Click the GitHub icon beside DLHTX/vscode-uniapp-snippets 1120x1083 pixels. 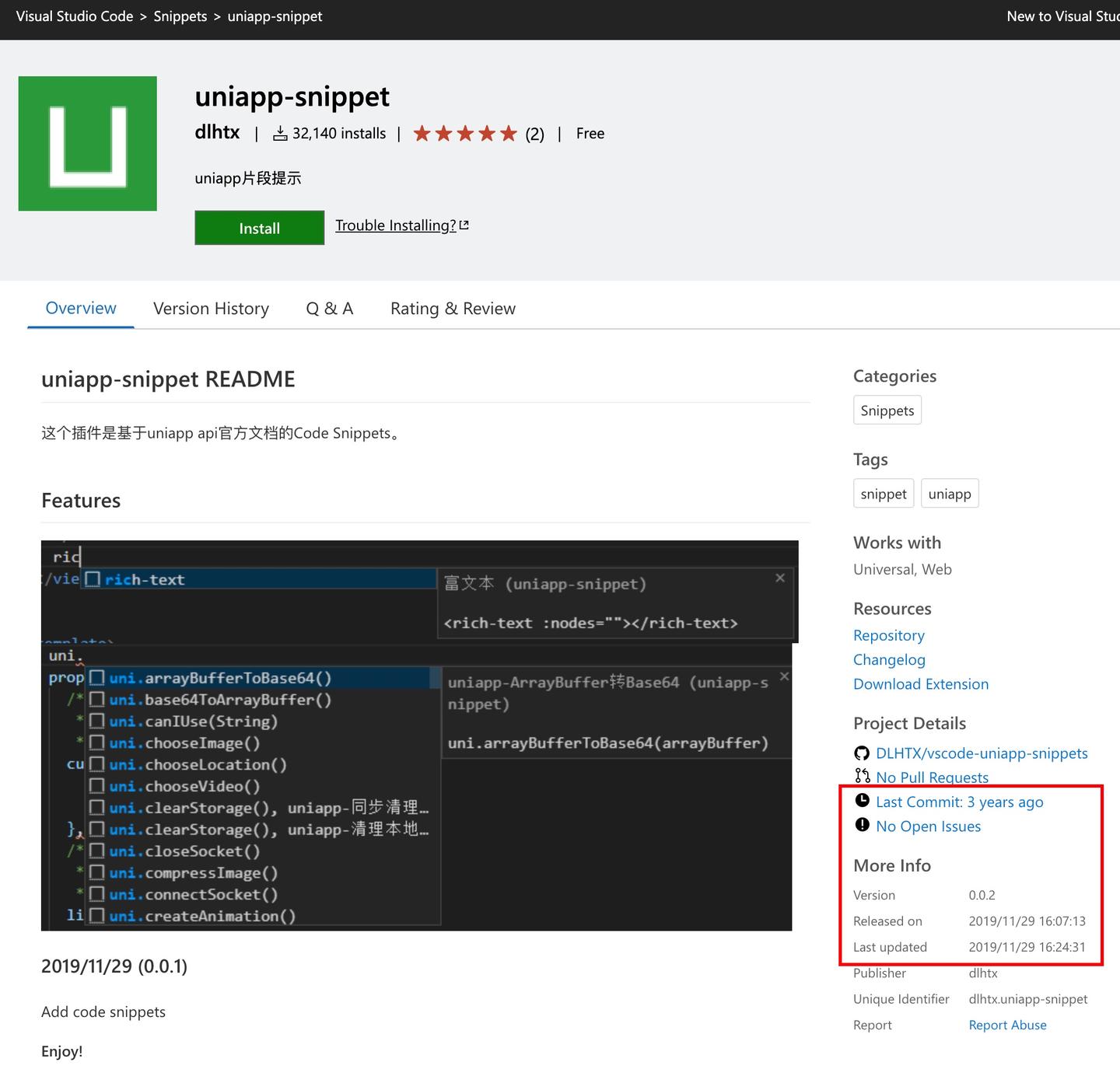tap(862, 753)
